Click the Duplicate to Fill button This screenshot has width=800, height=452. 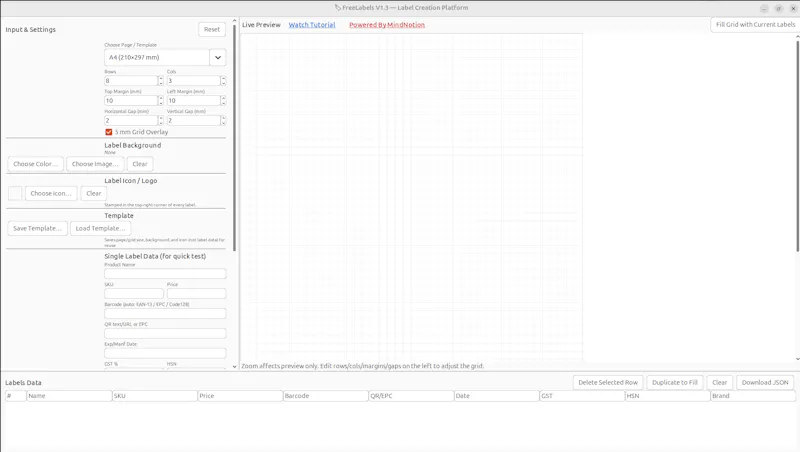coord(674,383)
